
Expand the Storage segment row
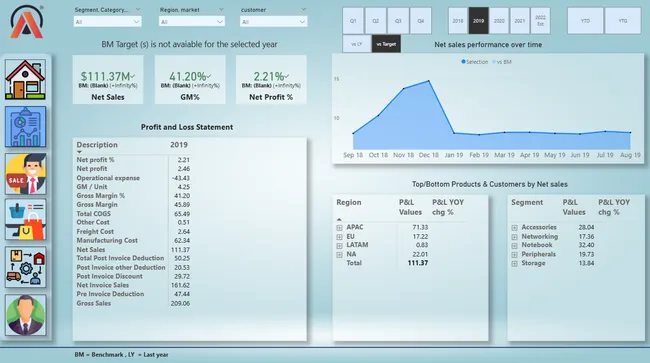click(514, 263)
